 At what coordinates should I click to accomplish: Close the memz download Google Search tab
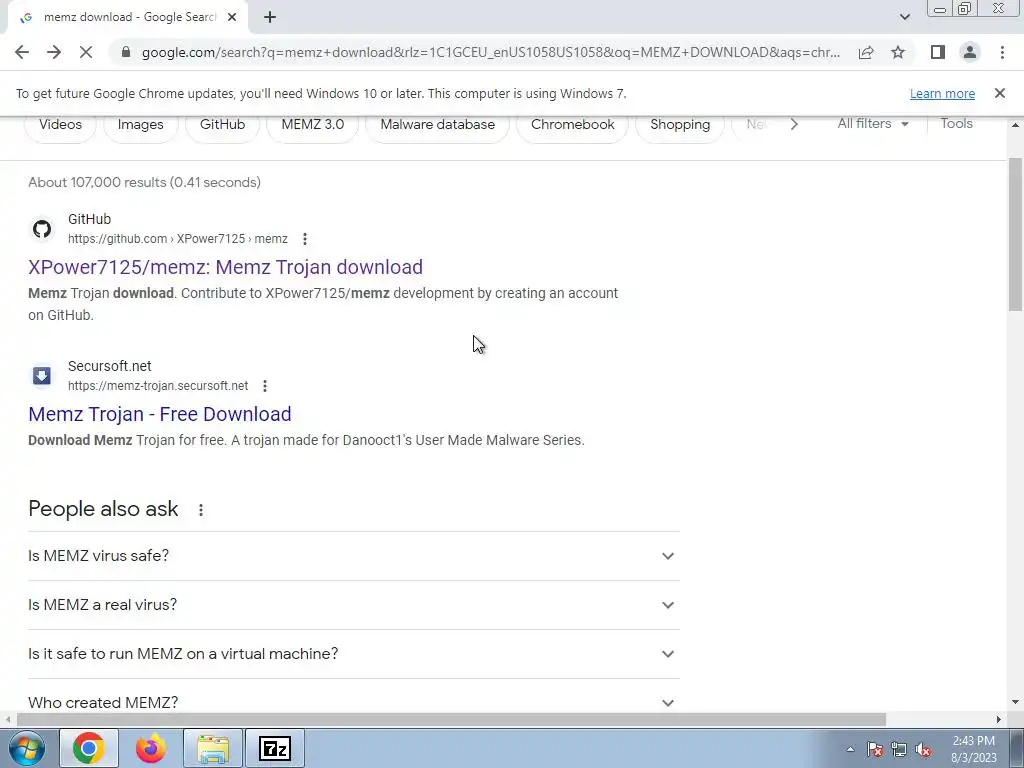(232, 18)
